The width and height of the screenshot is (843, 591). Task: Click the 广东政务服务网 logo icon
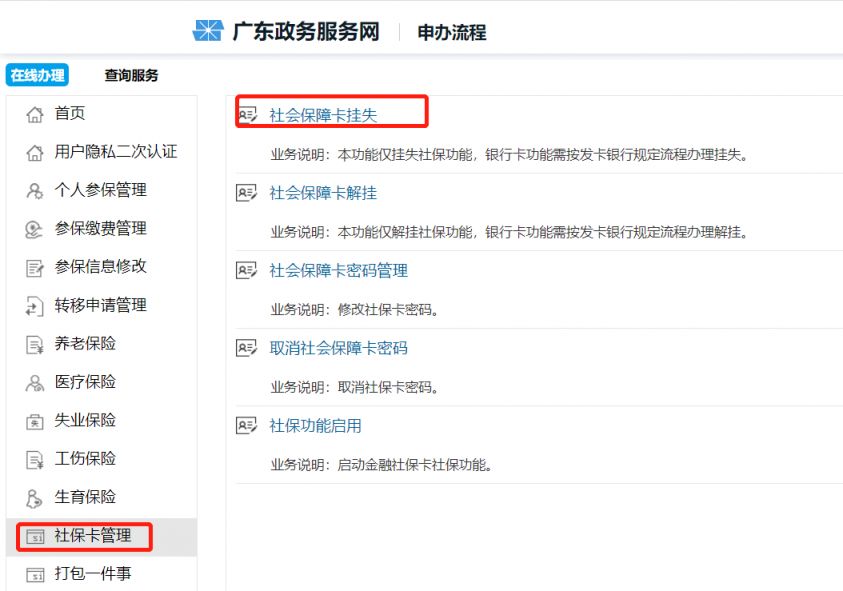point(209,31)
